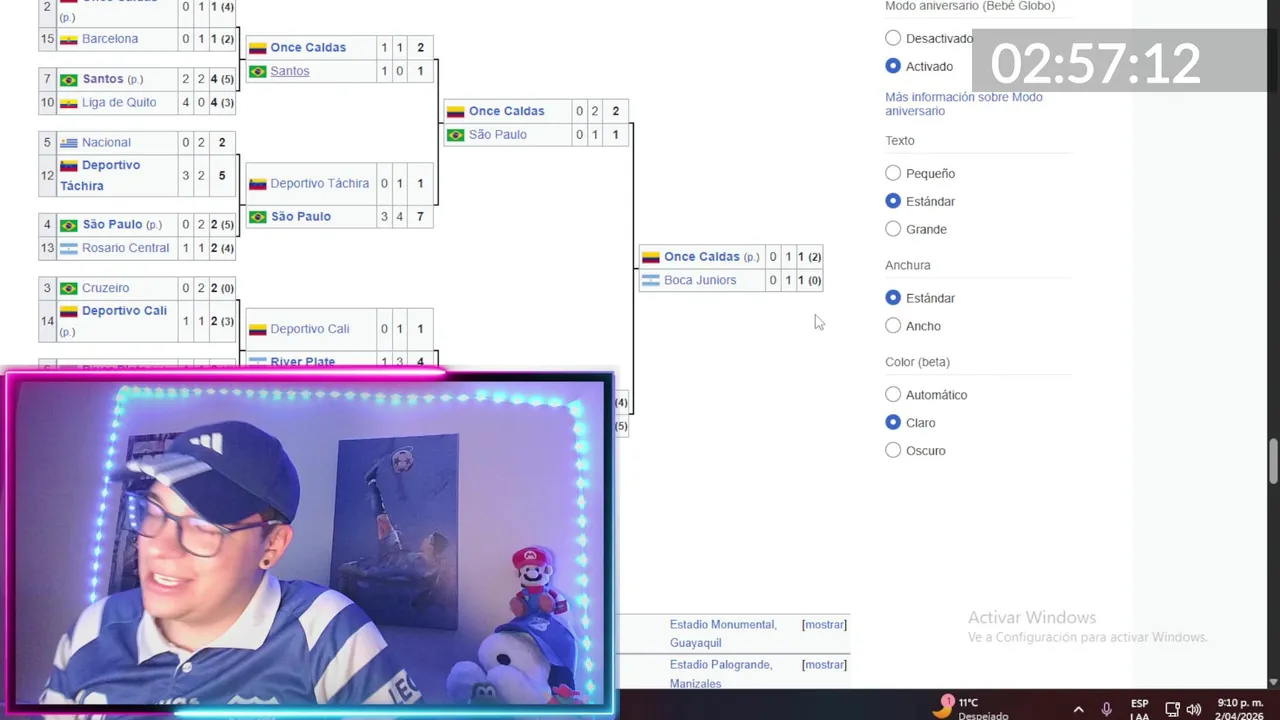The height and width of the screenshot is (720, 1280).
Task: Open the River Plate quarterfinal link
Action: click(303, 362)
